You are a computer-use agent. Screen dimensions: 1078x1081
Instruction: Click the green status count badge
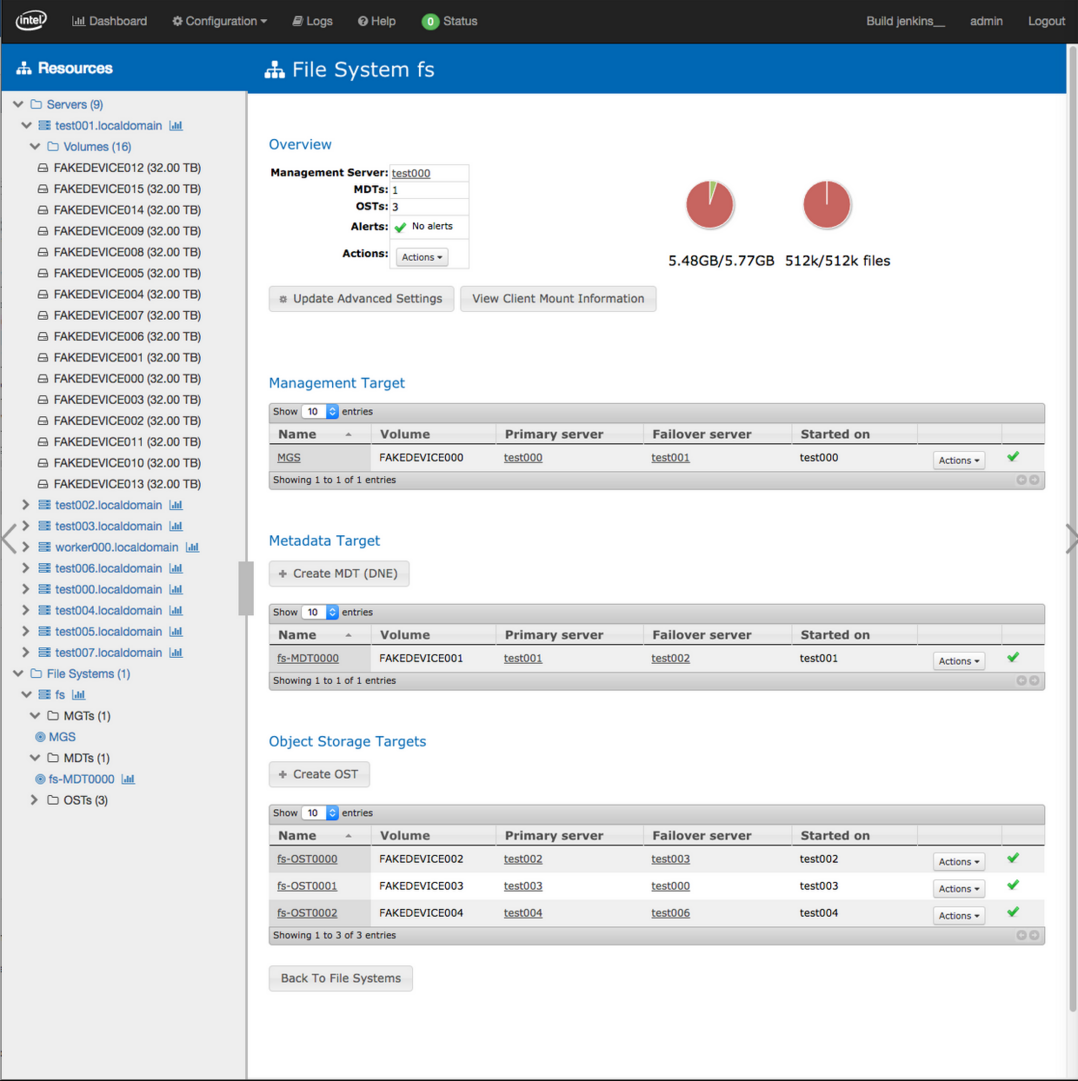click(x=430, y=21)
